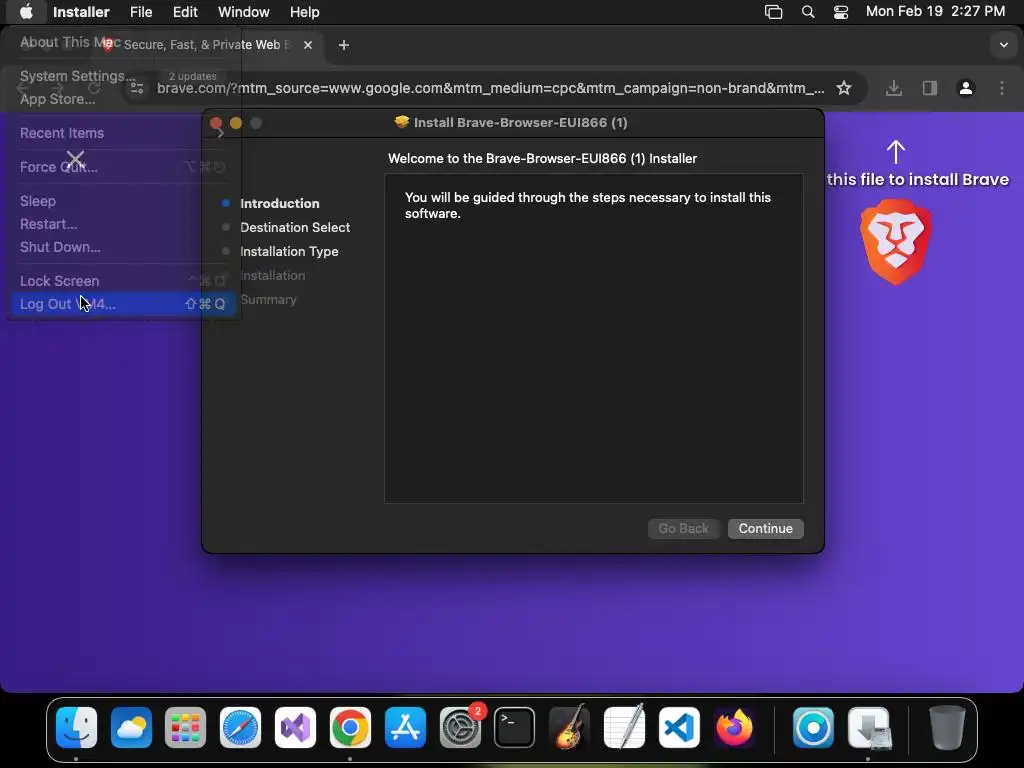Click the site information icon in address bar

(x=137, y=88)
